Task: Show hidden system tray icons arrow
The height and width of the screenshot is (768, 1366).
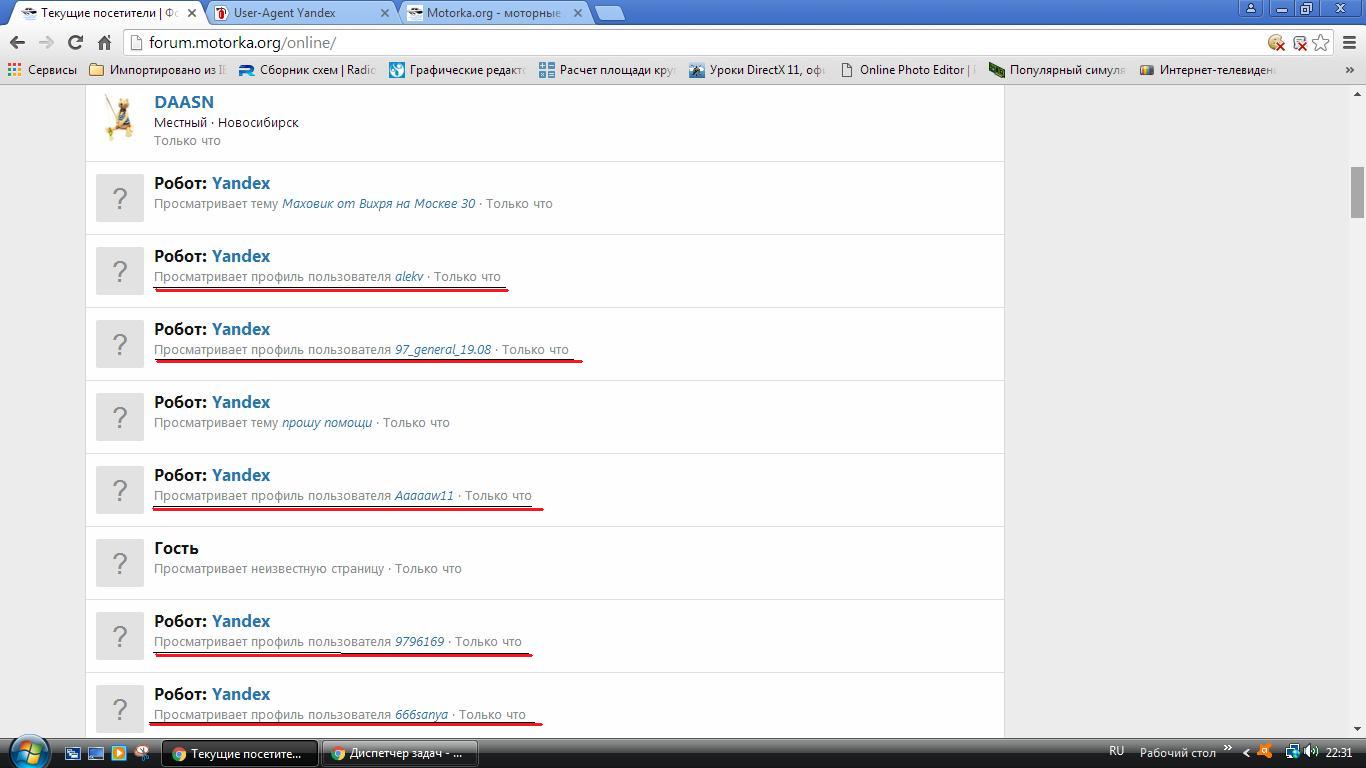Action: click(1246, 752)
